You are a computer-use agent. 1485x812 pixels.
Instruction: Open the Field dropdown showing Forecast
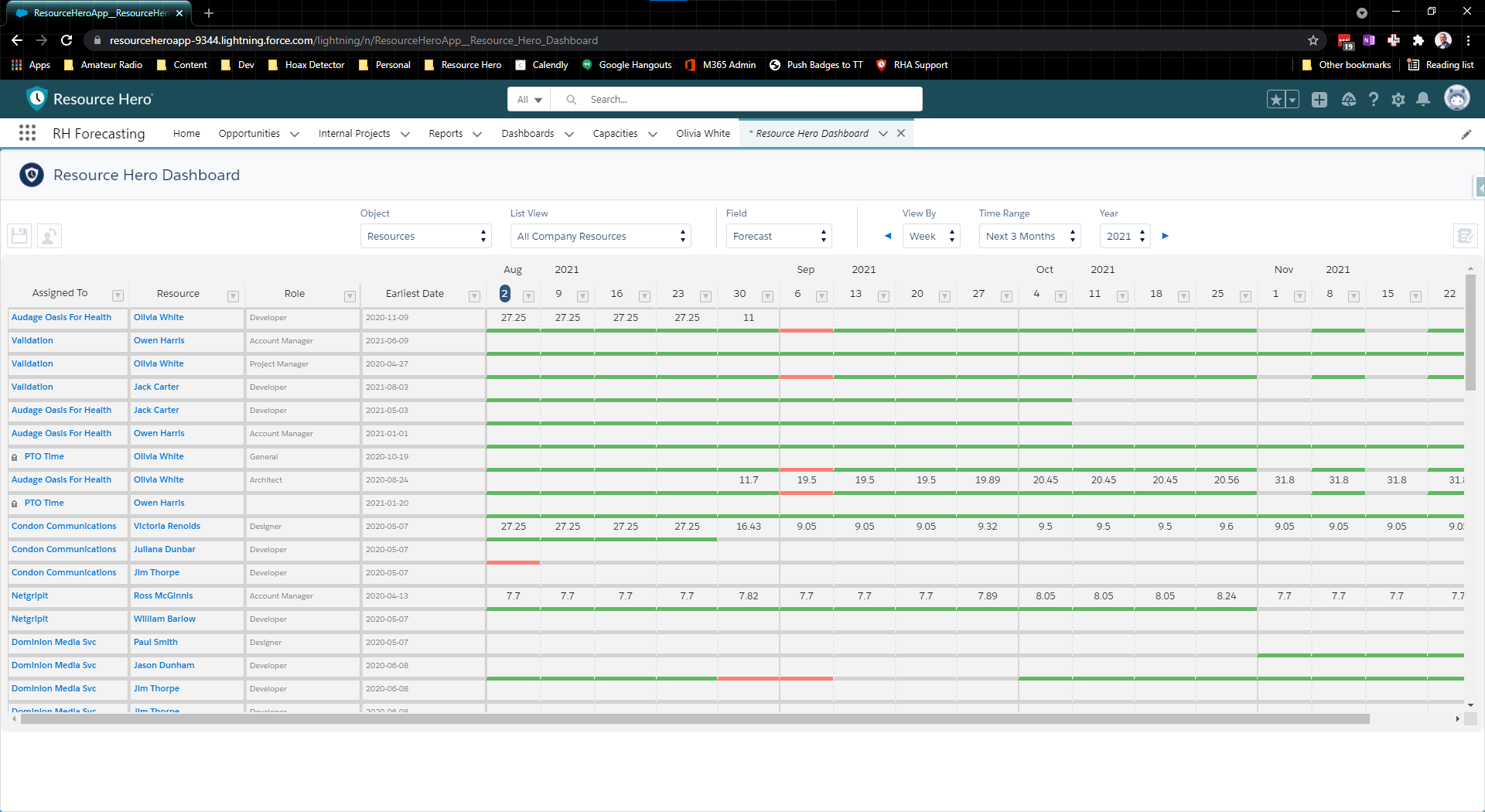(779, 236)
